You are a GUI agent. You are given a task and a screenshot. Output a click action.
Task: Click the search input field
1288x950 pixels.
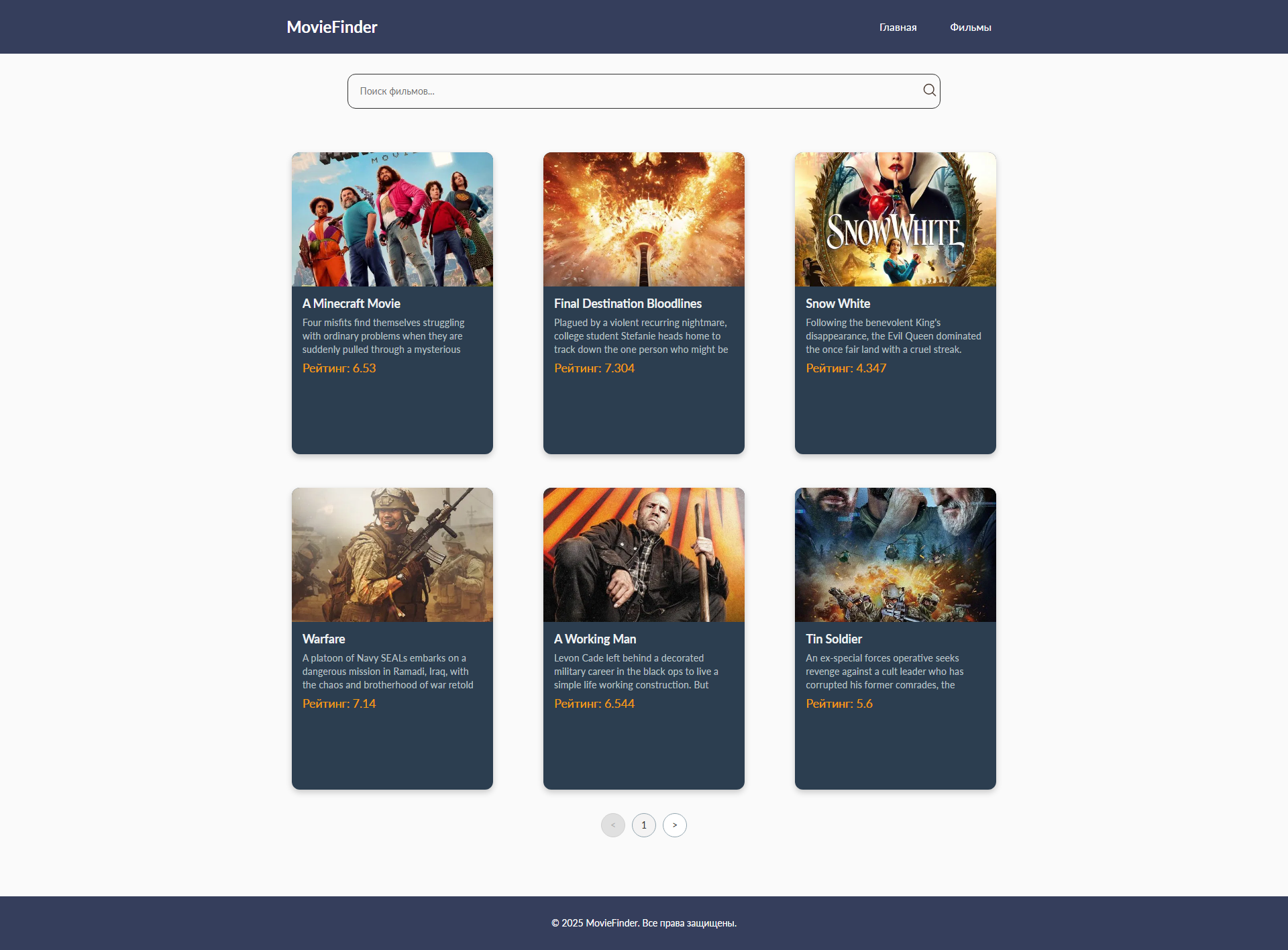coord(604,91)
